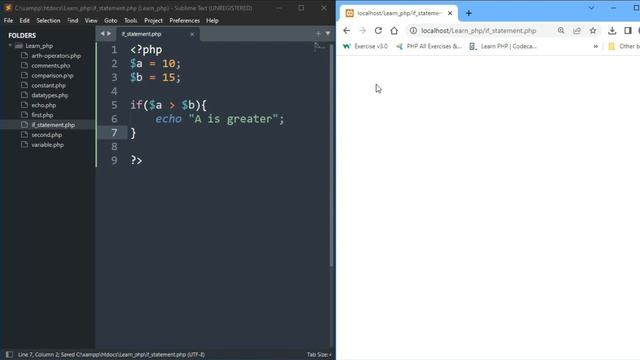Image resolution: width=640 pixels, height=360 pixels.
Task: Click the minimap in the editor
Action: 320,48
